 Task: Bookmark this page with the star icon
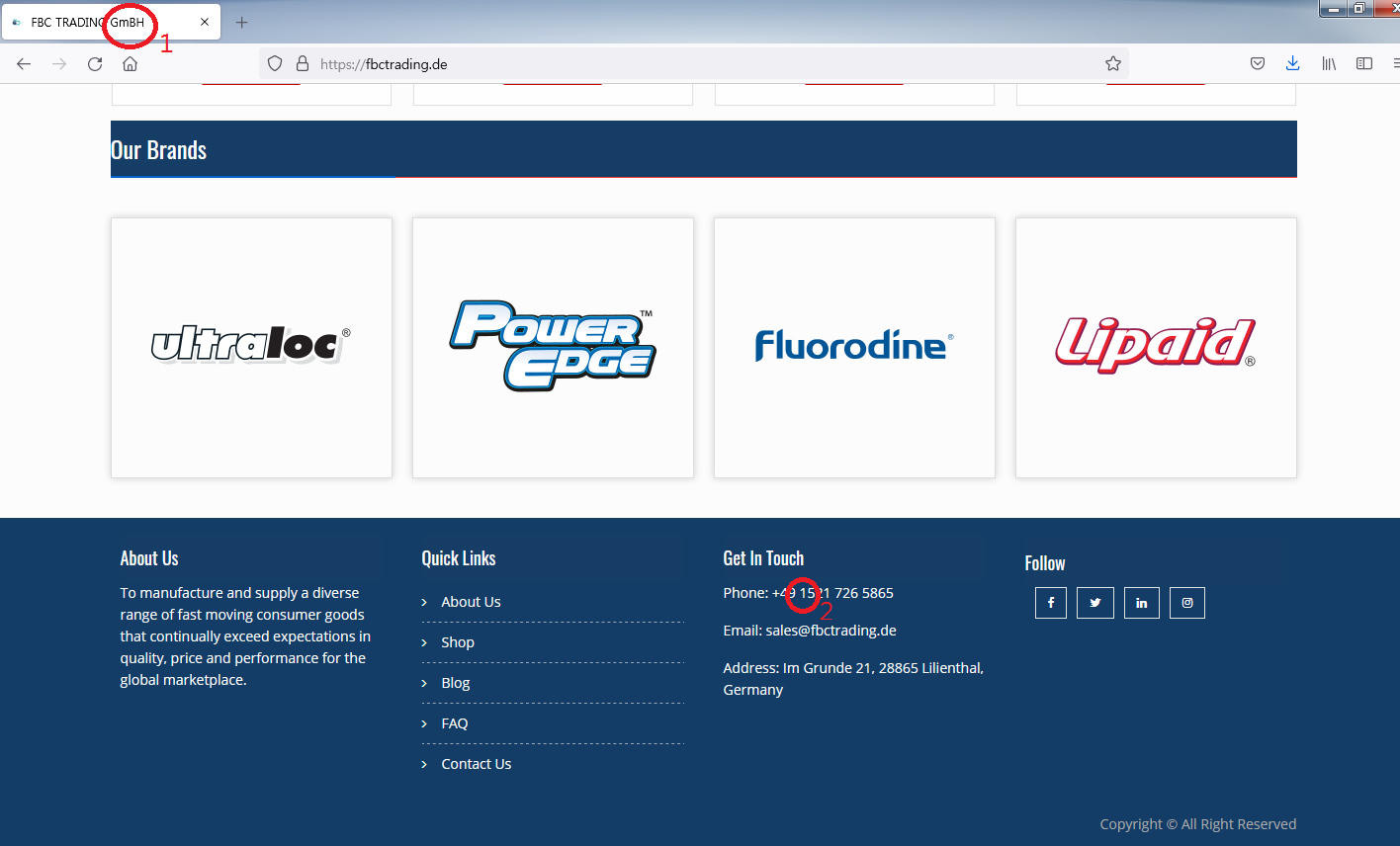1113,64
